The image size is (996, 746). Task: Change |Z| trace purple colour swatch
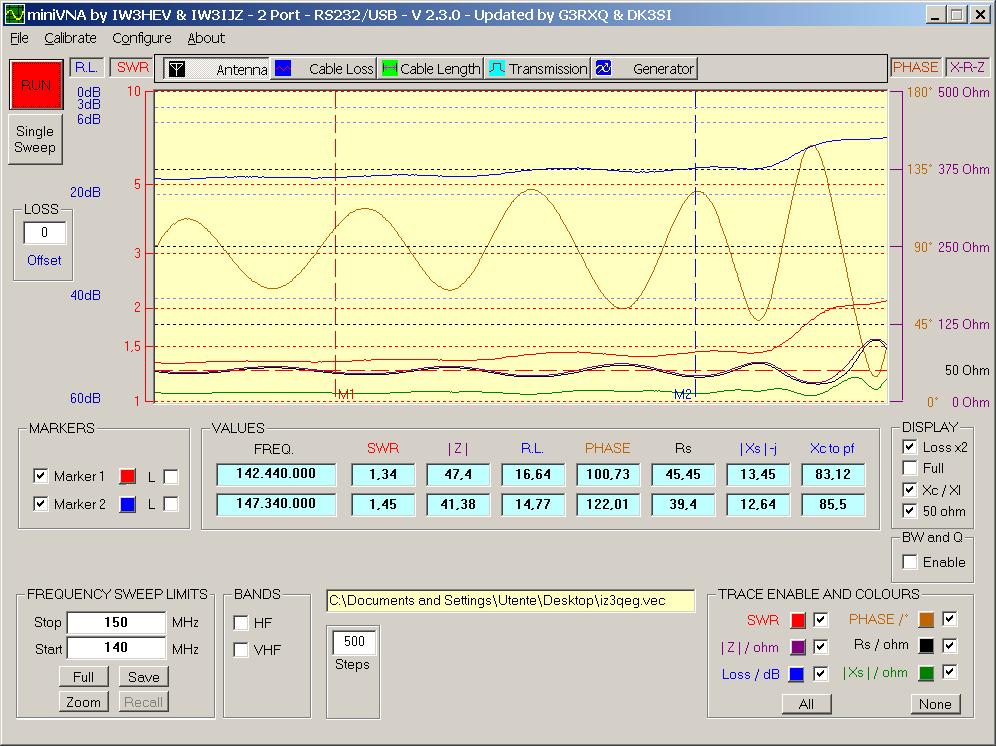click(798, 648)
